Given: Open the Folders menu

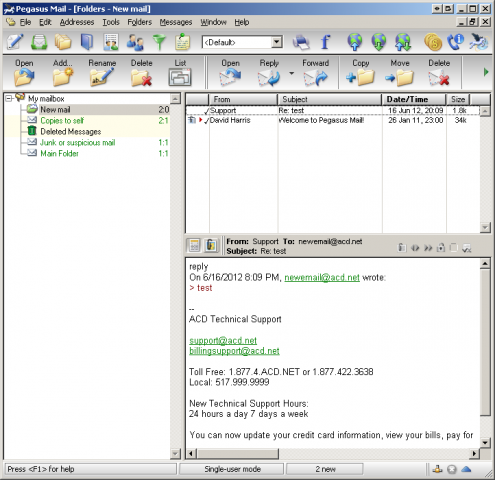Looking at the screenshot, I should click(139, 22).
